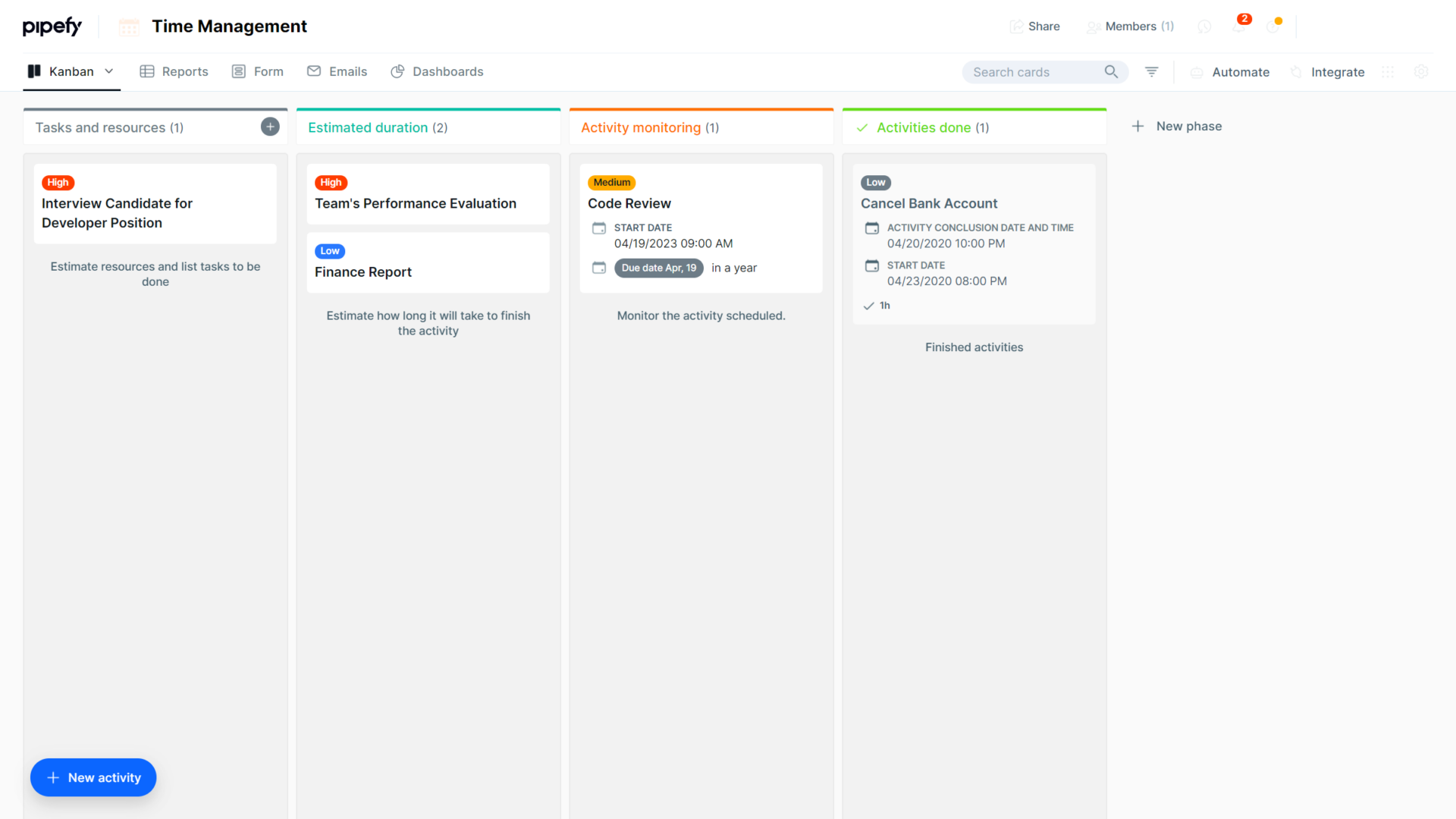1456x819 pixels.
Task: Select the High priority label on Team's Performance Evaluation
Action: click(x=331, y=183)
